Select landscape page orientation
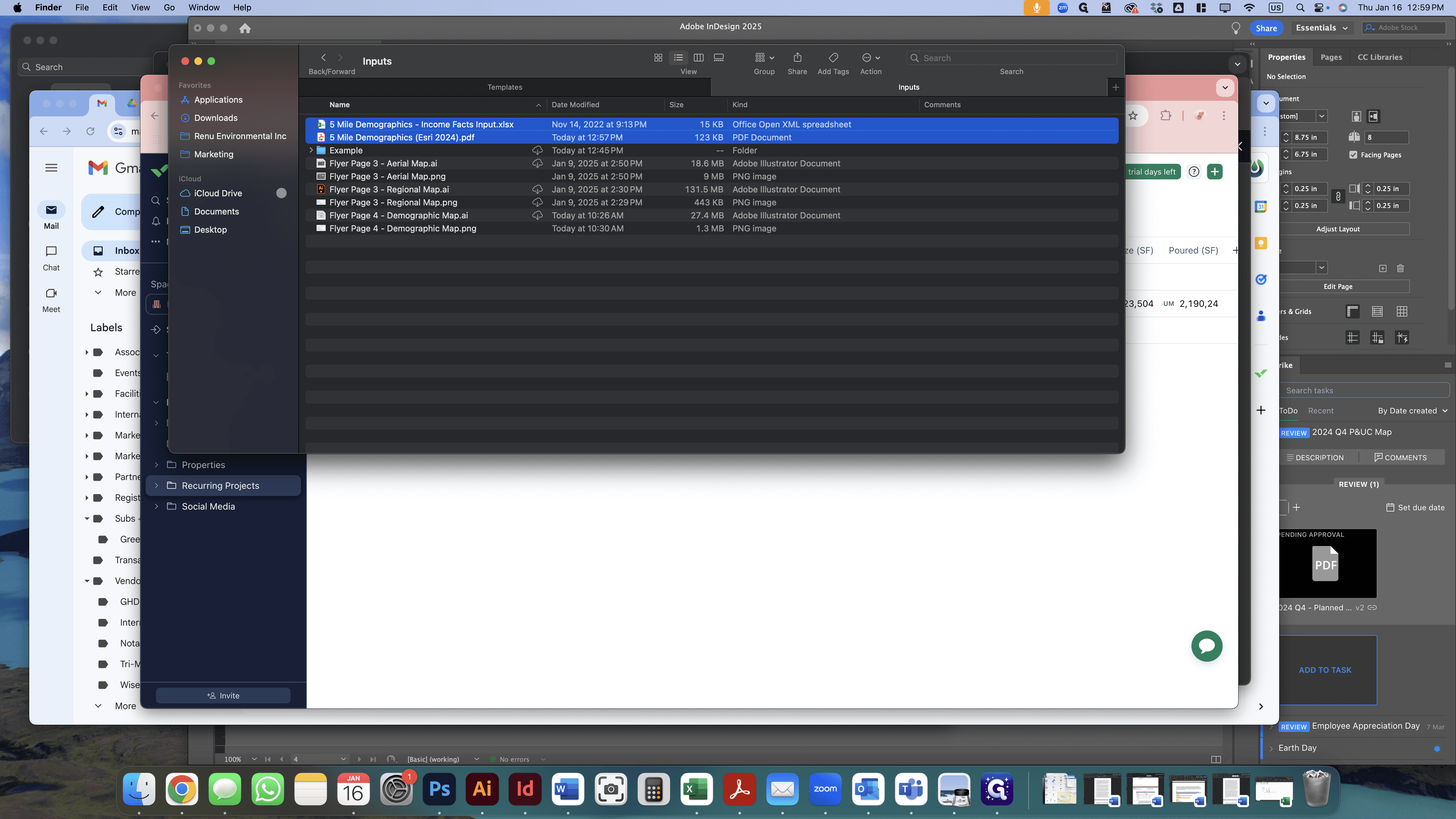Screen dimensions: 1456x819 [x=1373, y=116]
